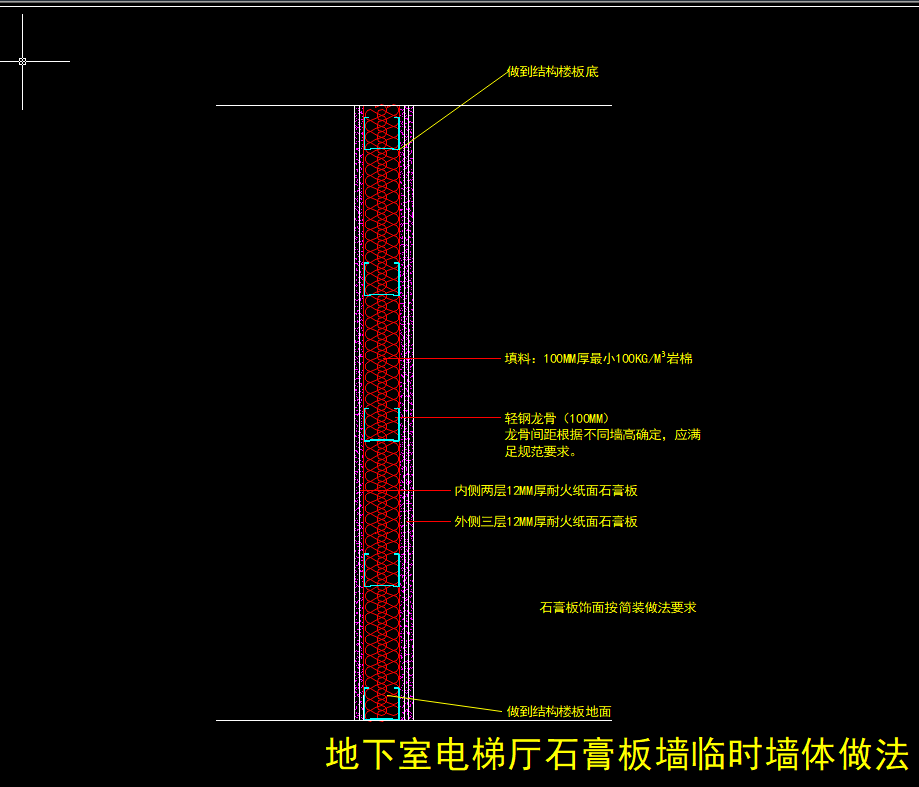Select the 做到结构楼板底 annotation text

click(x=552, y=72)
